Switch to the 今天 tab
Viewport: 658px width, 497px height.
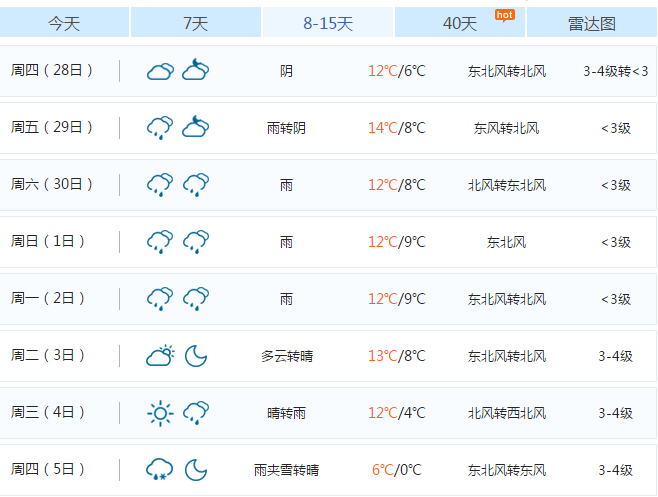pyautogui.click(x=64, y=23)
